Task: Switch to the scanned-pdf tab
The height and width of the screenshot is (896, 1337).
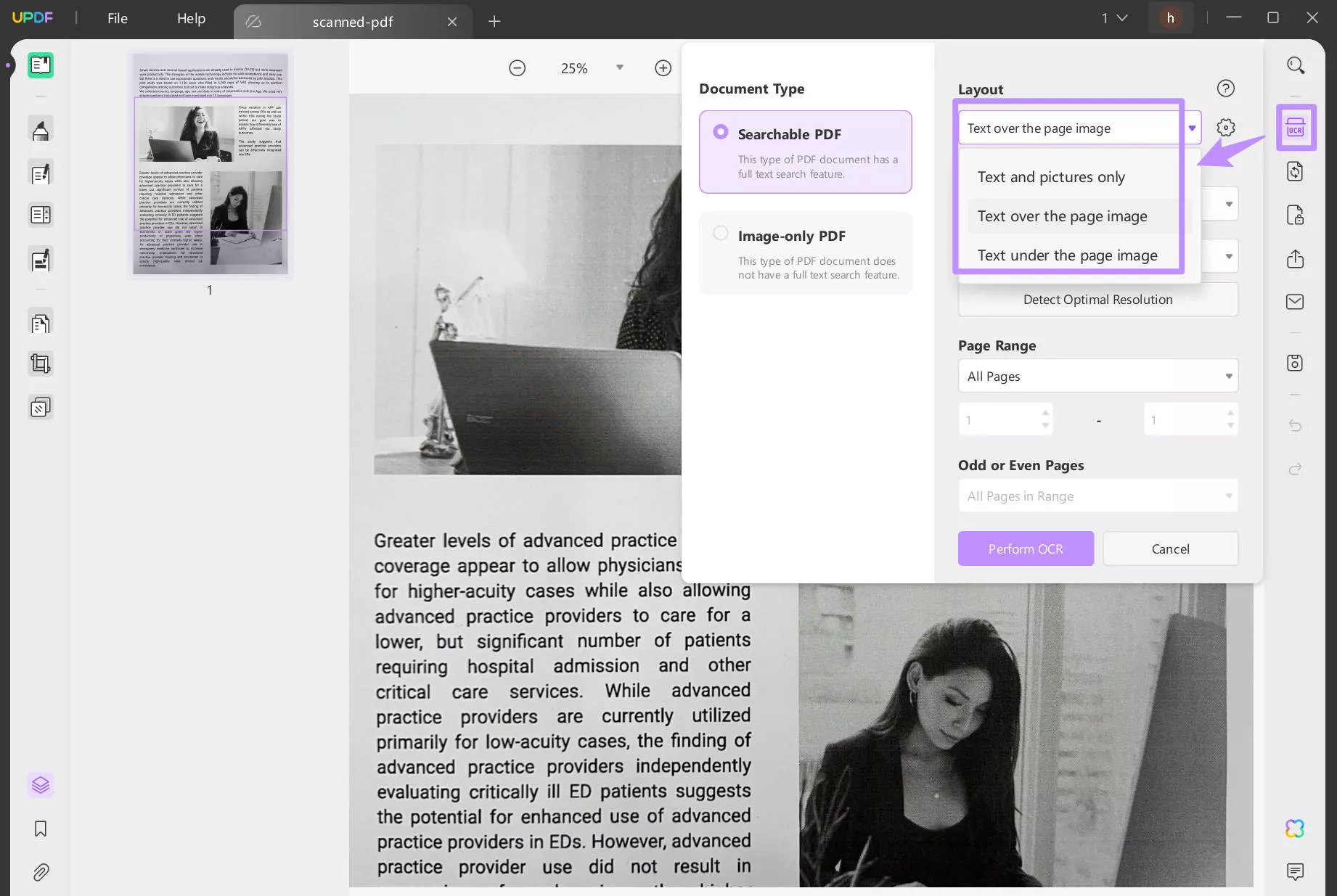Action: coord(353,22)
